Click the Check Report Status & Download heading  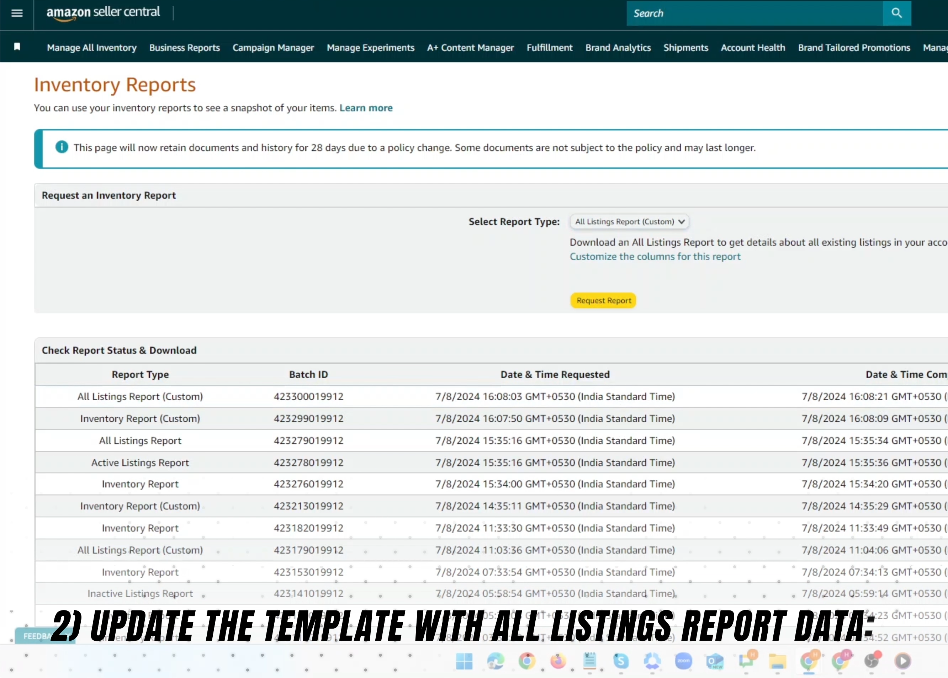tap(119, 350)
